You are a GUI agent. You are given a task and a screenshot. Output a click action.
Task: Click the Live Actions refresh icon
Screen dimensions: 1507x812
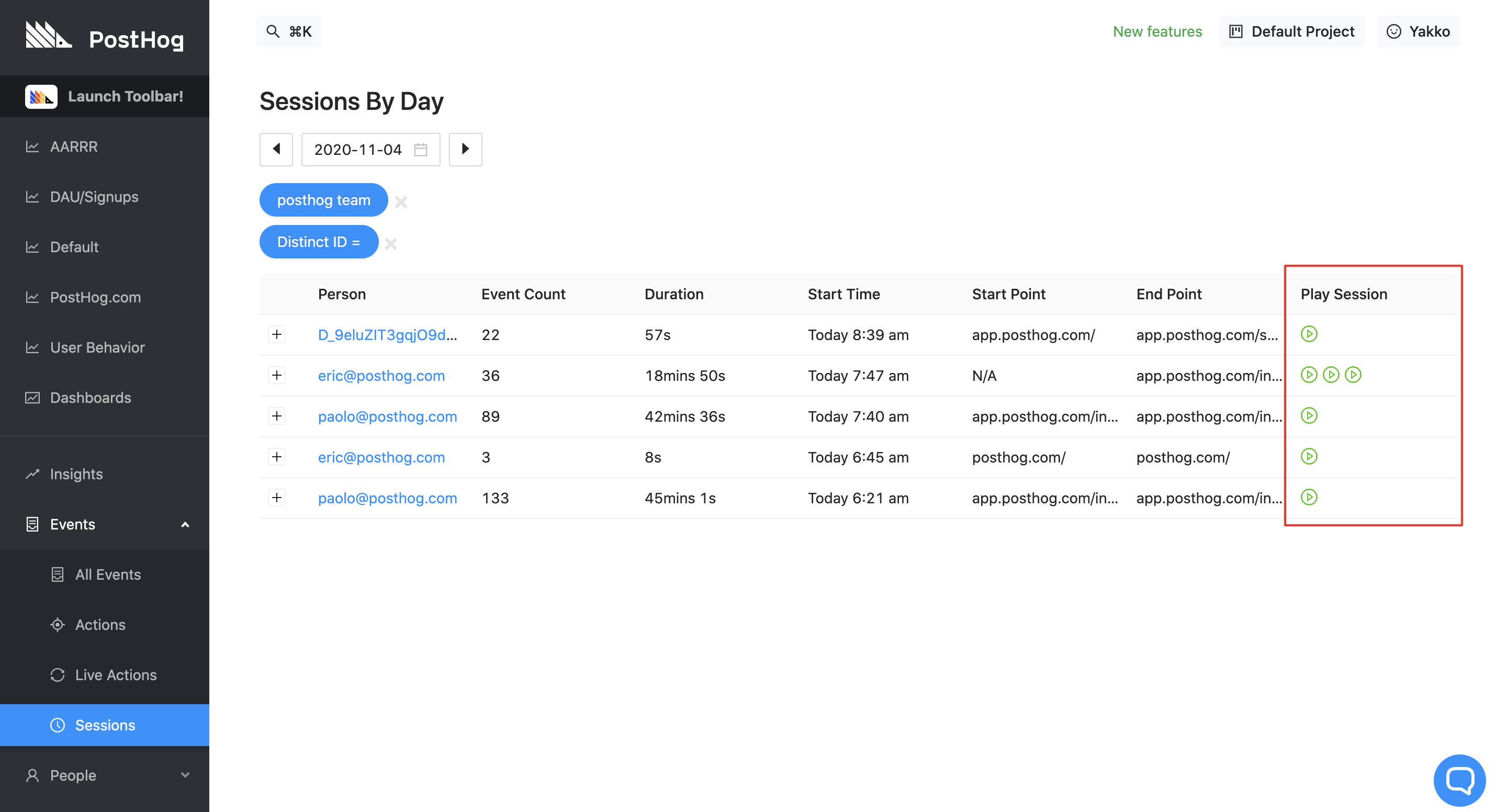click(58, 674)
